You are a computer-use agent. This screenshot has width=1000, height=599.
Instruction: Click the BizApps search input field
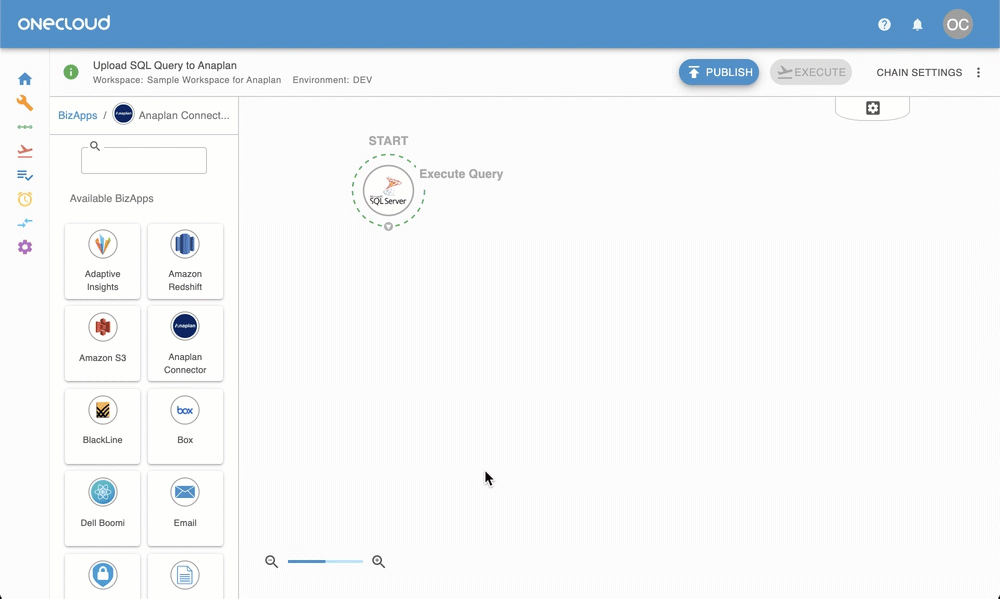tap(144, 160)
